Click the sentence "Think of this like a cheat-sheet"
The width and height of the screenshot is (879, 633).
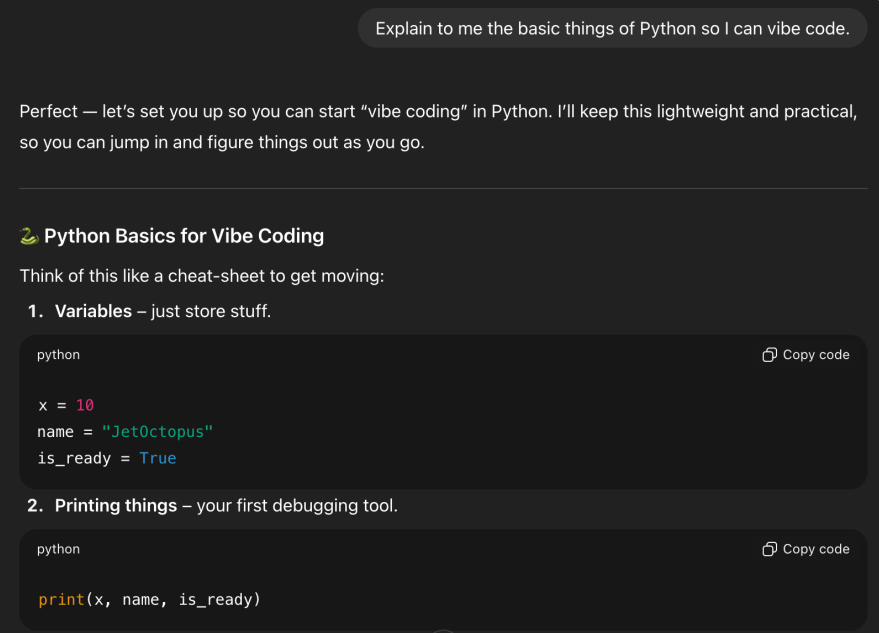(x=201, y=276)
